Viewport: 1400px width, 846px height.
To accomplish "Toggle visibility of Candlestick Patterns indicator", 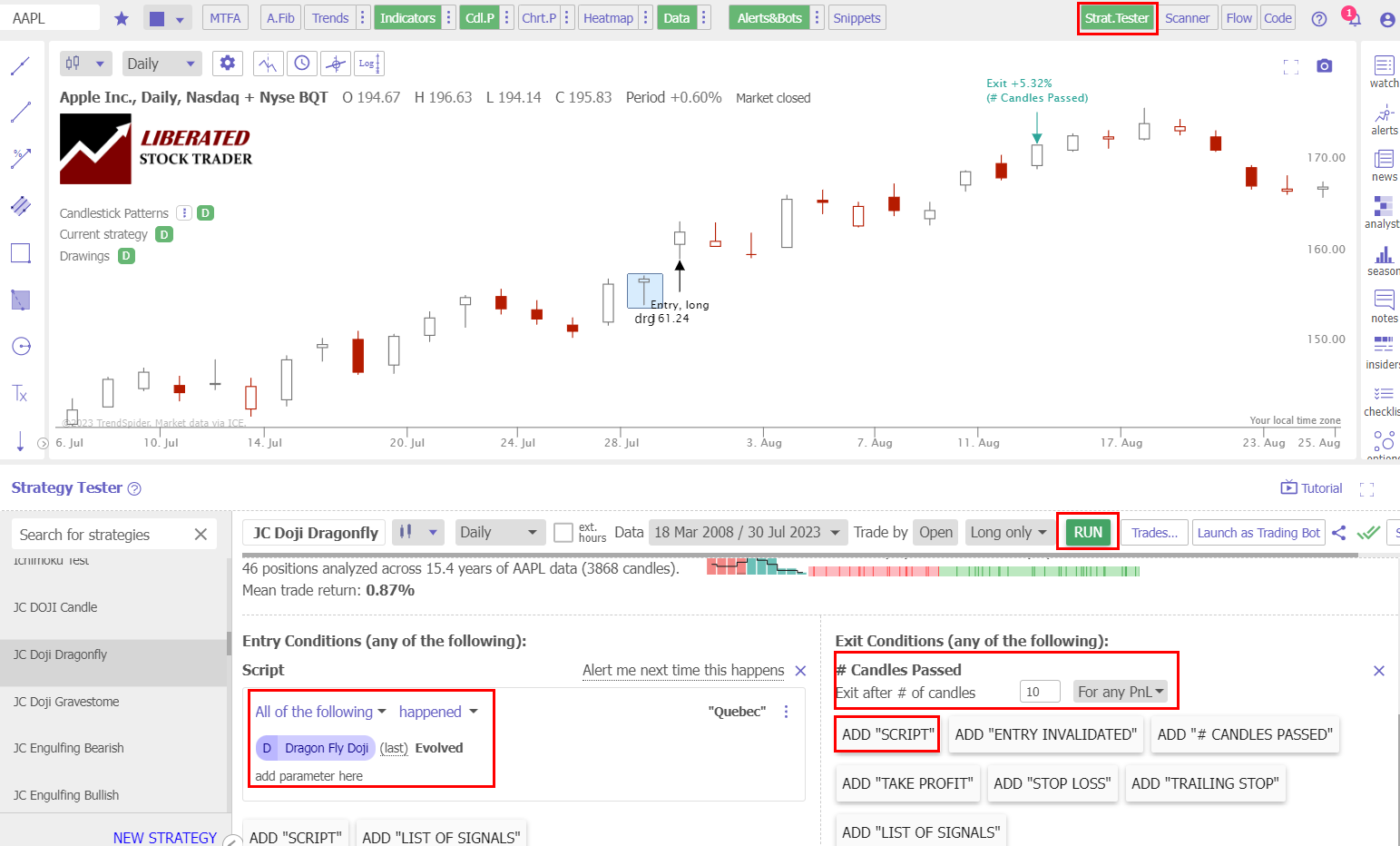I will (x=205, y=212).
